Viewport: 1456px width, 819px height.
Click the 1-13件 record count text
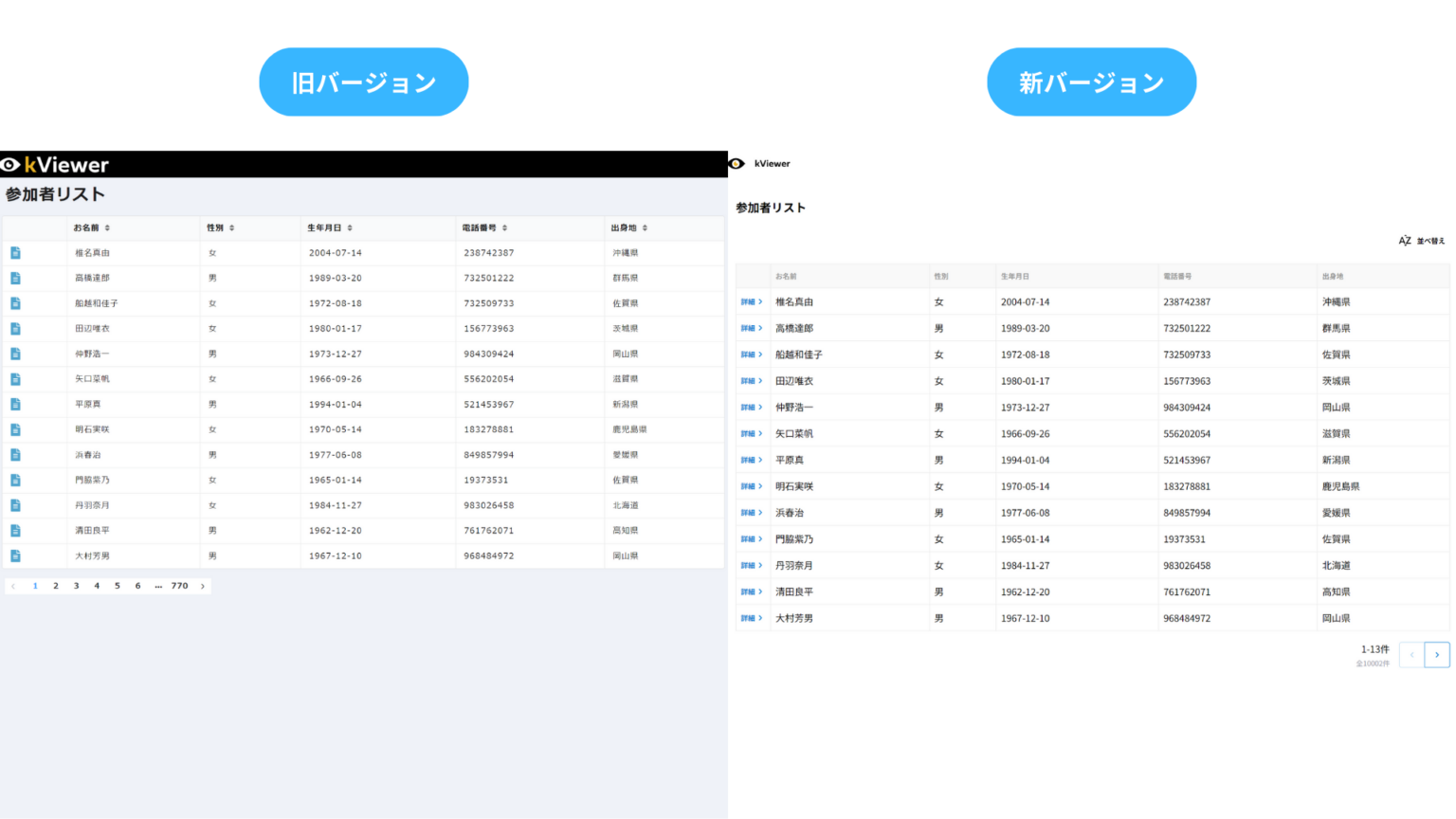(x=1375, y=649)
